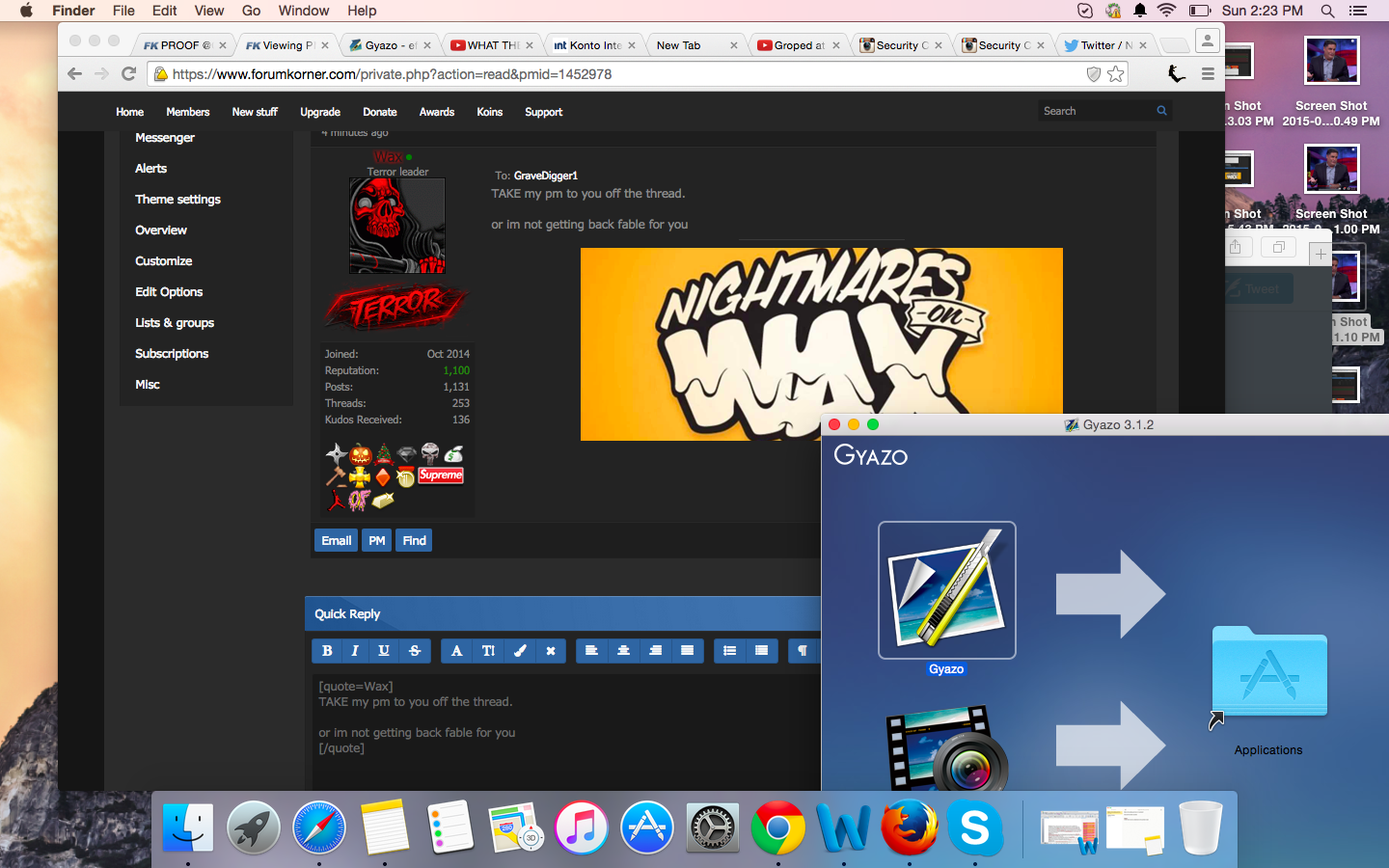This screenshot has width=1389, height=868.
Task: Click the reputation value '1,100'
Action: [x=456, y=370]
